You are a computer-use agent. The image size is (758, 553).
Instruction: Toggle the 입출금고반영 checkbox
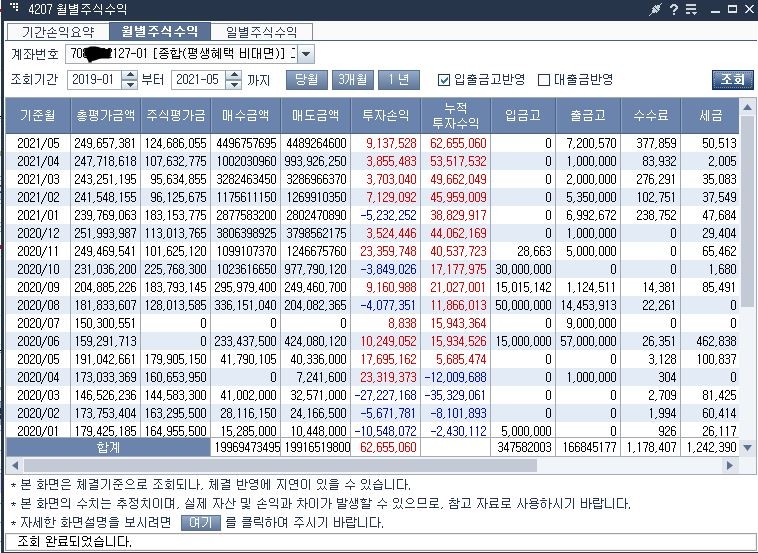pyautogui.click(x=443, y=80)
